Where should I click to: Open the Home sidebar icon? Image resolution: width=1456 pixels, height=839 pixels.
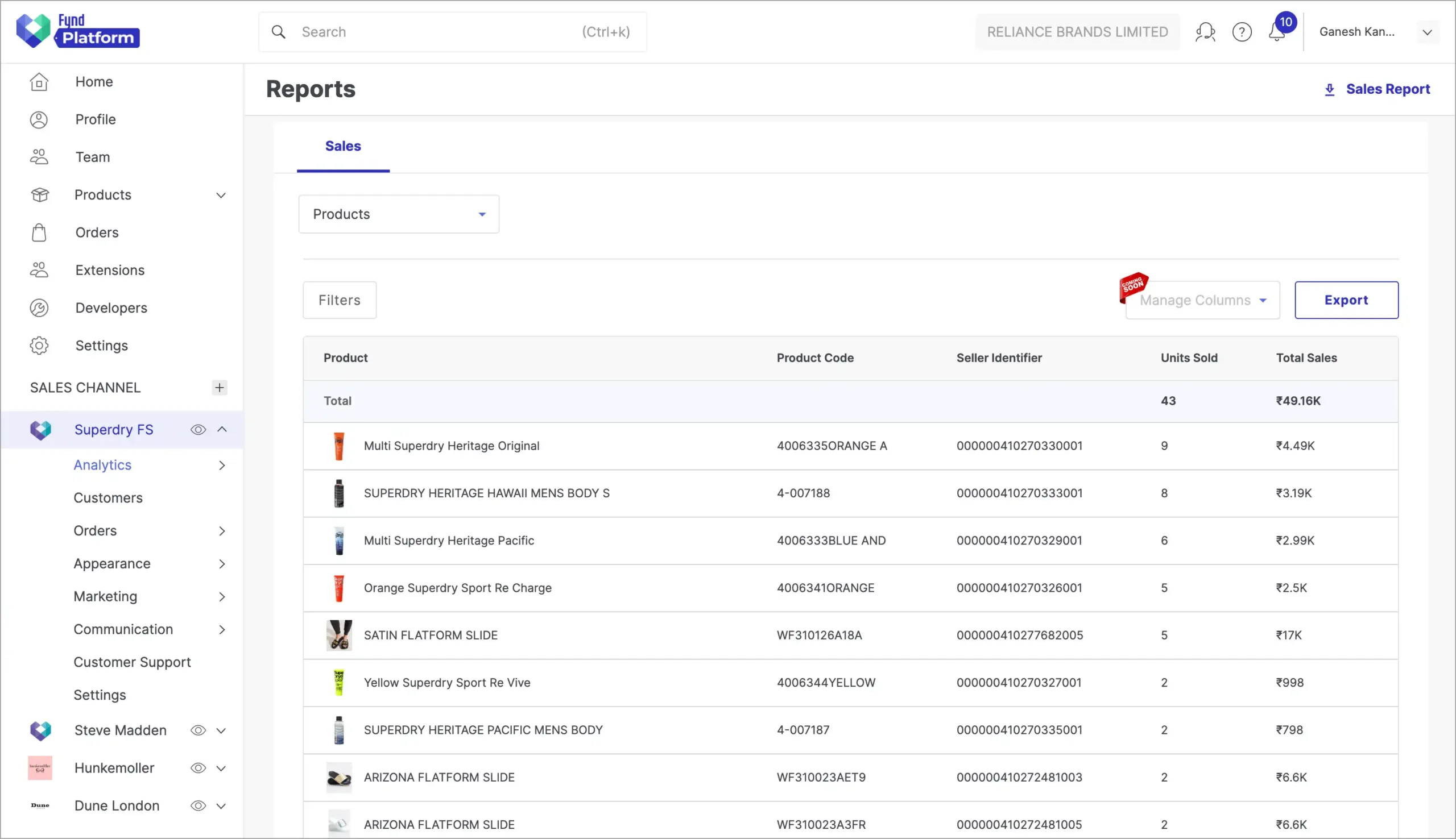coord(39,81)
